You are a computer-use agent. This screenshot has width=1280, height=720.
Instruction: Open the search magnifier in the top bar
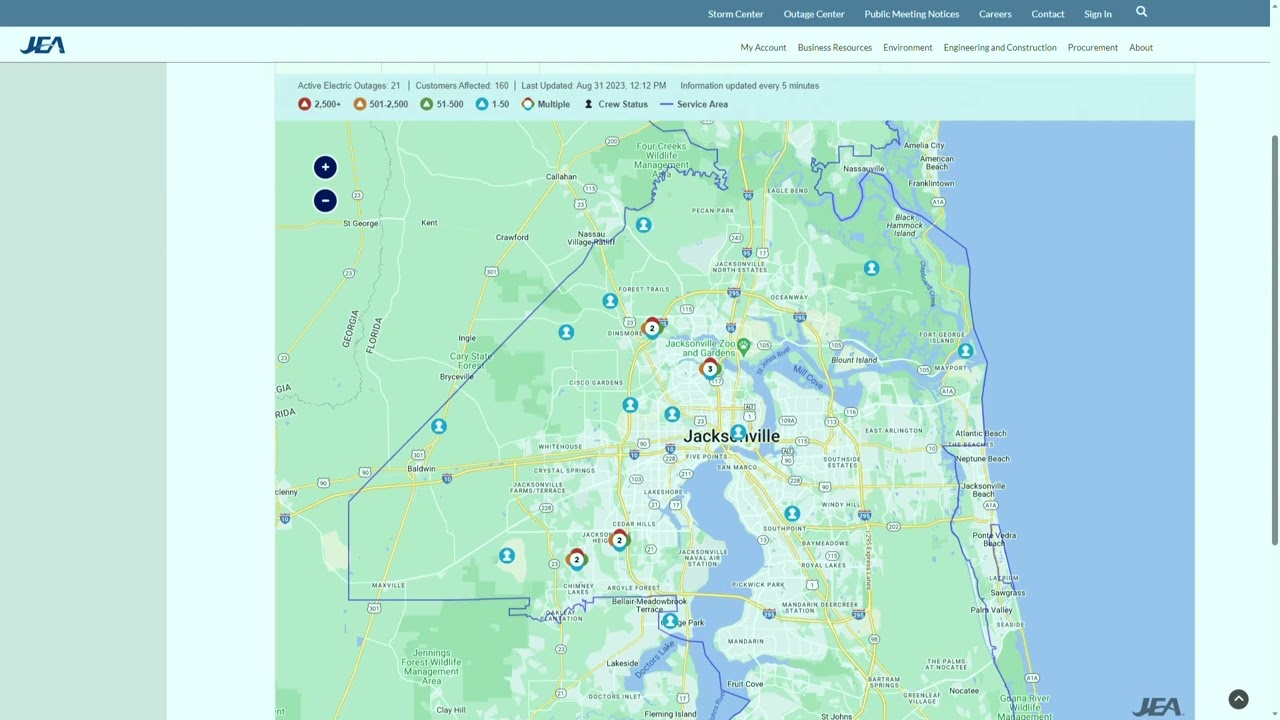point(1141,12)
